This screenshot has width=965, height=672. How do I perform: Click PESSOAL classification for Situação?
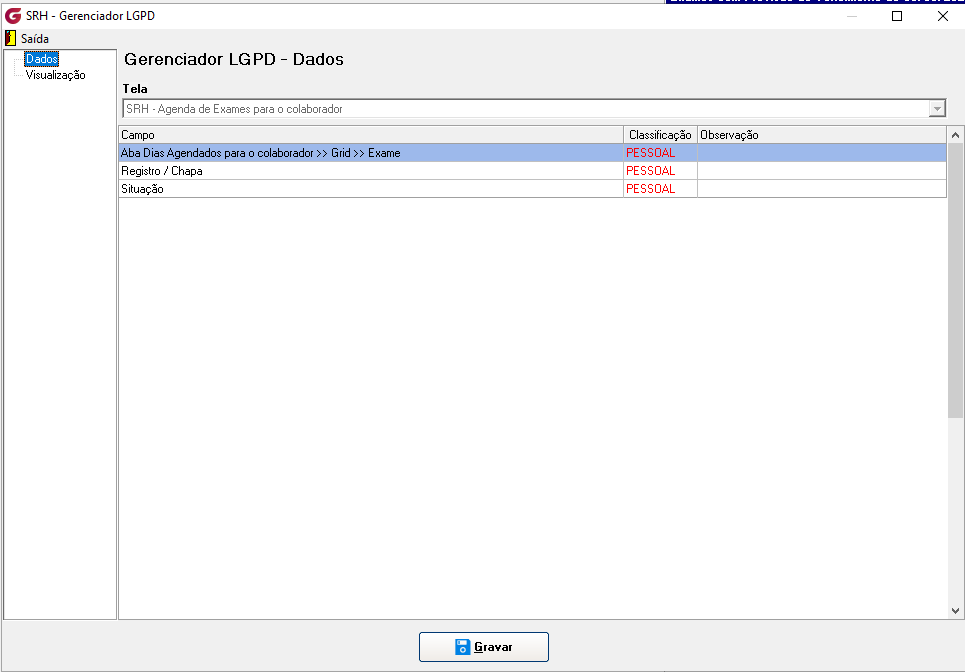[x=651, y=189]
